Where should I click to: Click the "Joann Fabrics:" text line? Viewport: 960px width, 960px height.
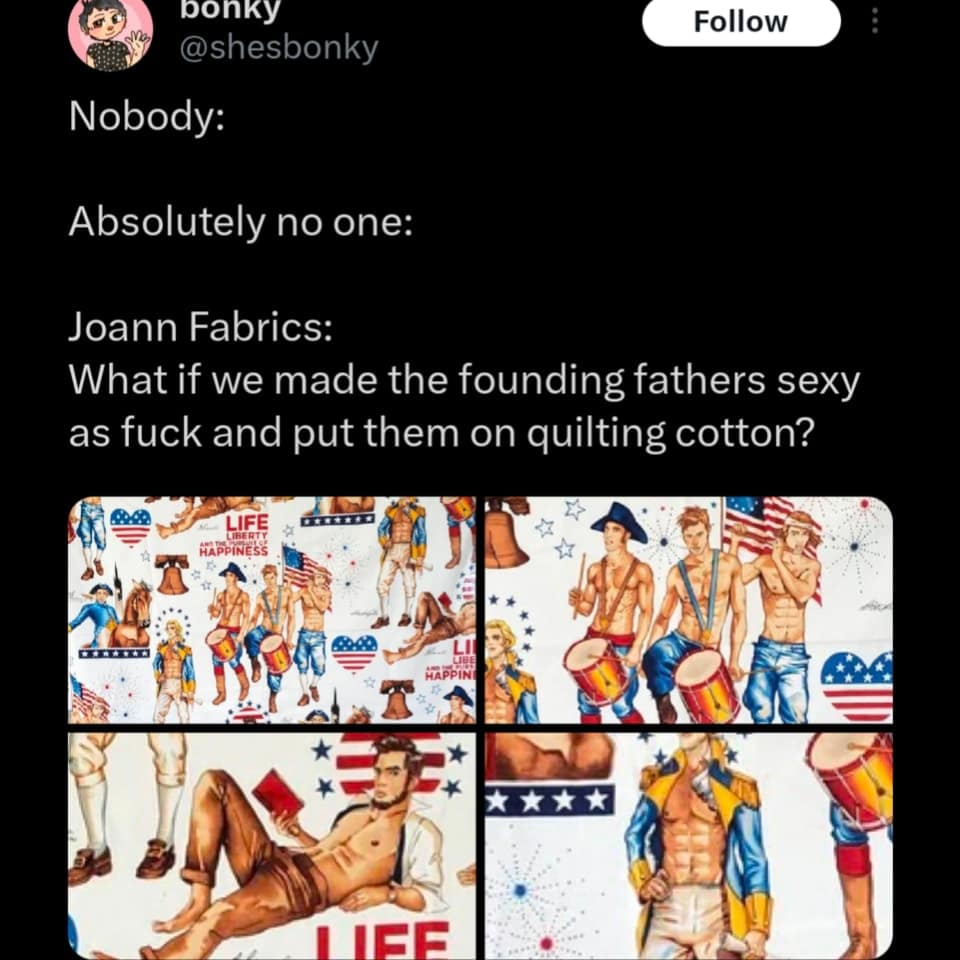[x=200, y=327]
